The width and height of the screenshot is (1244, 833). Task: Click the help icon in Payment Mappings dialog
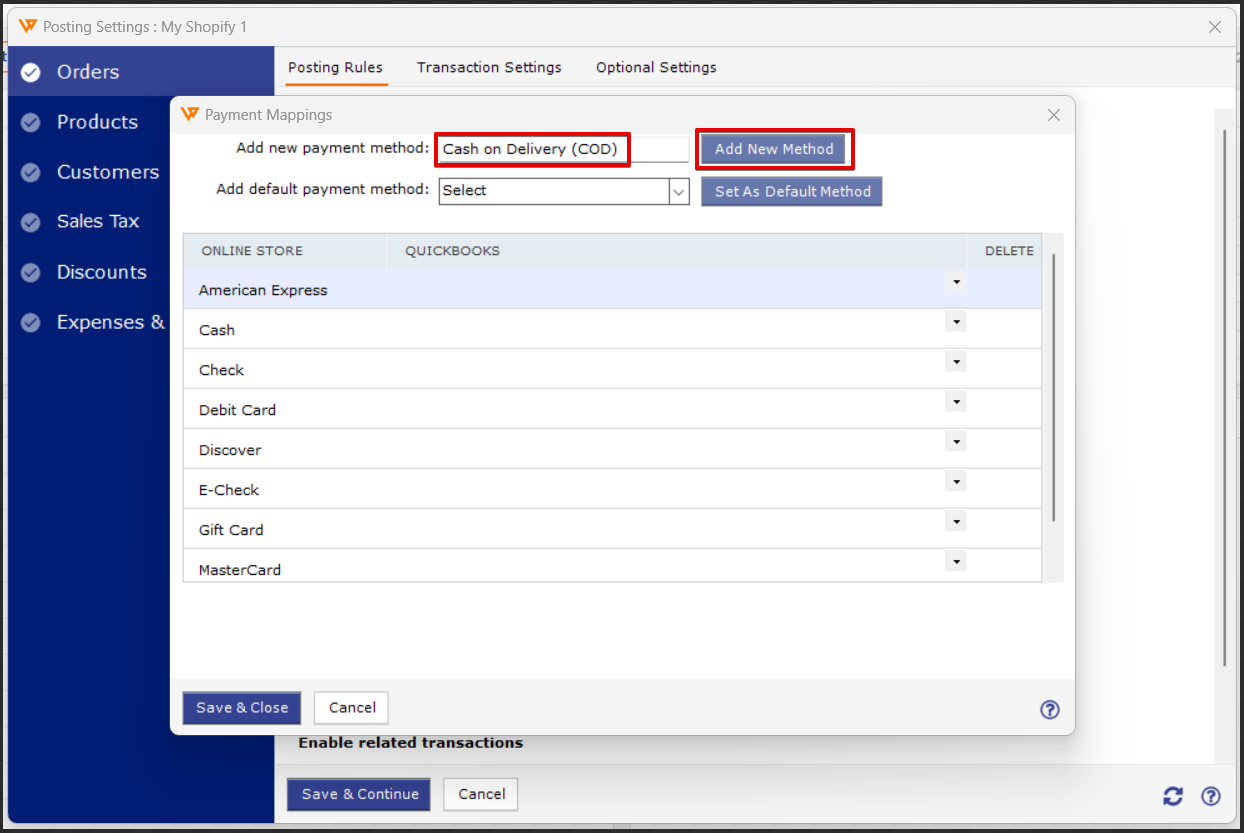[x=1049, y=709]
